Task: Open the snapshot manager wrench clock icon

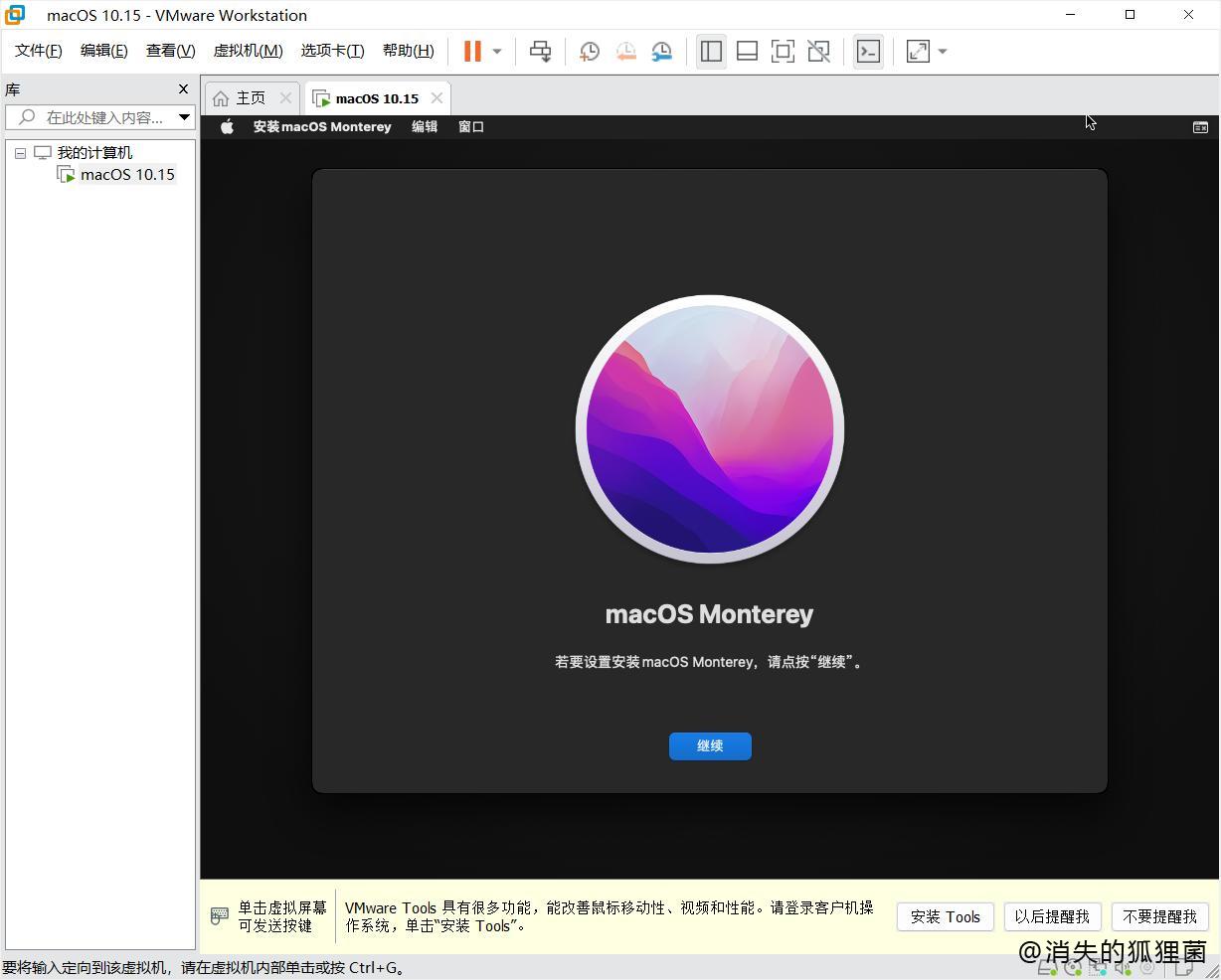Action: click(661, 52)
